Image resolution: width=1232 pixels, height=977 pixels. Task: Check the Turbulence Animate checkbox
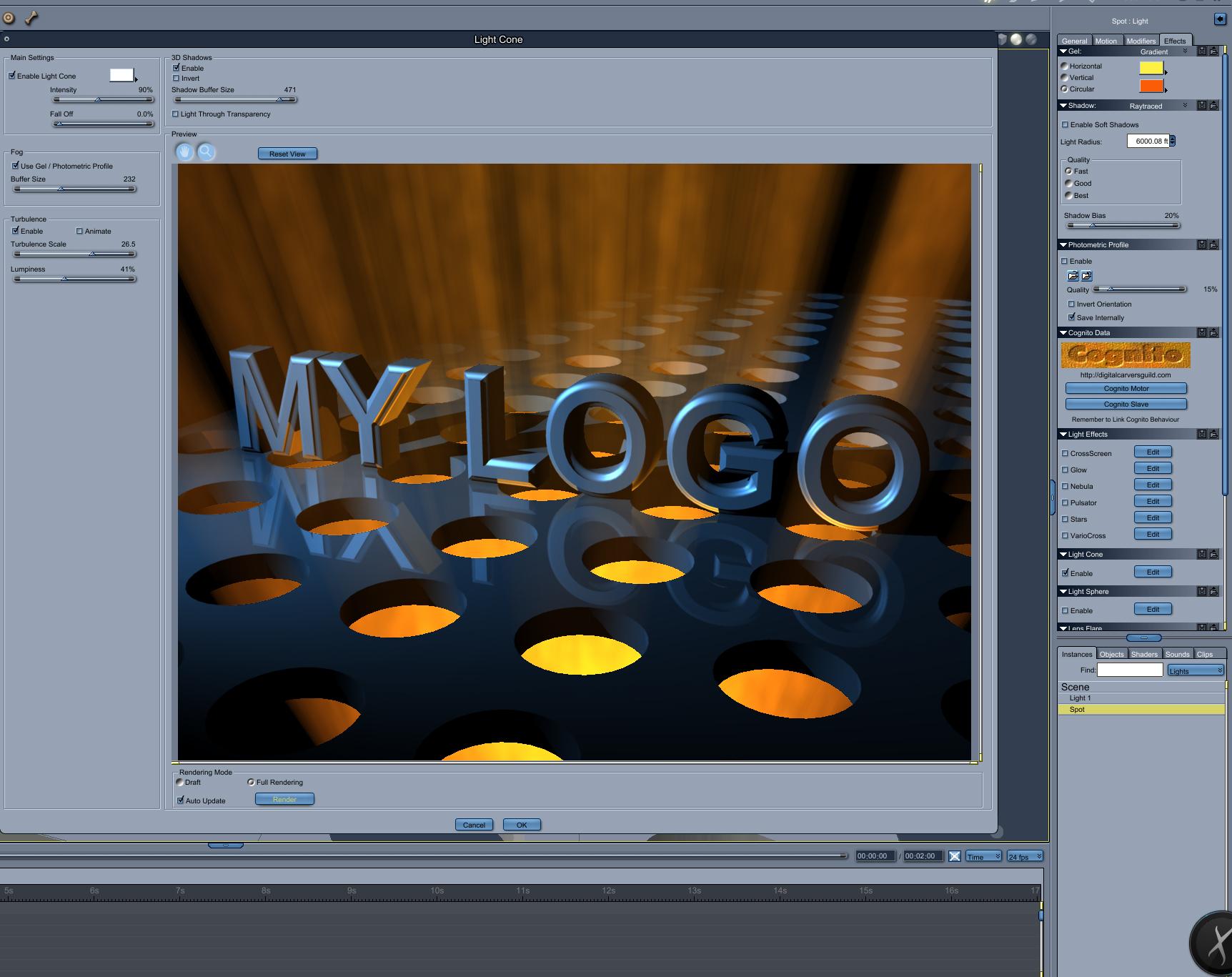click(79, 231)
